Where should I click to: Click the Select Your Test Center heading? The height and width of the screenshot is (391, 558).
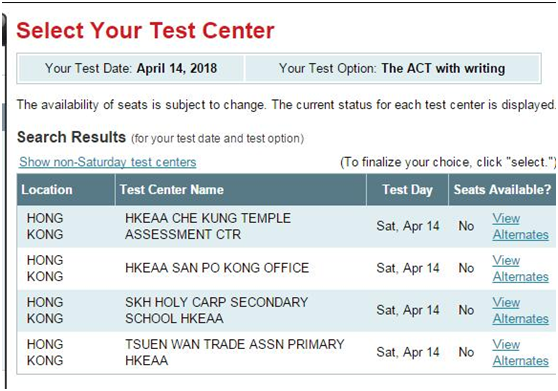(145, 30)
